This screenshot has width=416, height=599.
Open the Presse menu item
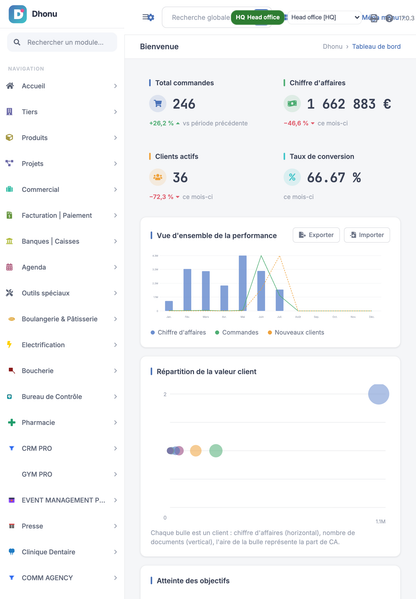click(62, 526)
